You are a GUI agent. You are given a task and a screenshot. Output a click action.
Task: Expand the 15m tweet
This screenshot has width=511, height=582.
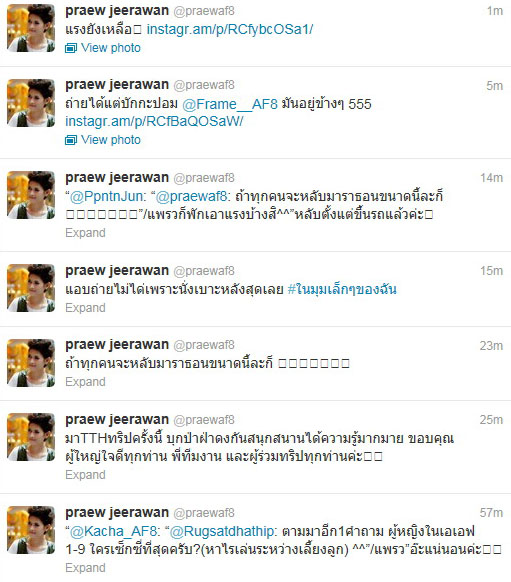(x=85, y=308)
